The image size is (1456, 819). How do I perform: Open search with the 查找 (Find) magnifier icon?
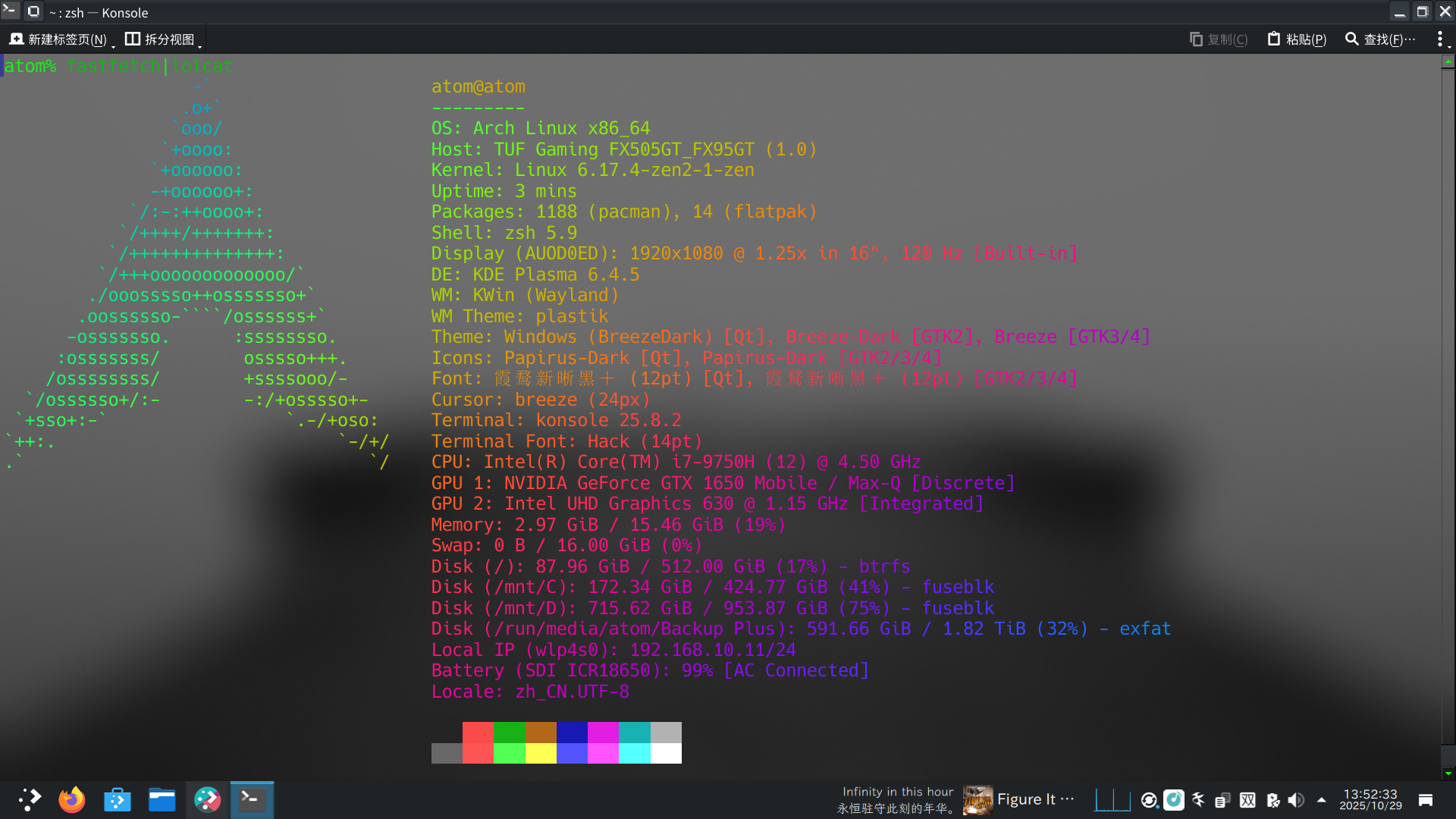coord(1353,39)
